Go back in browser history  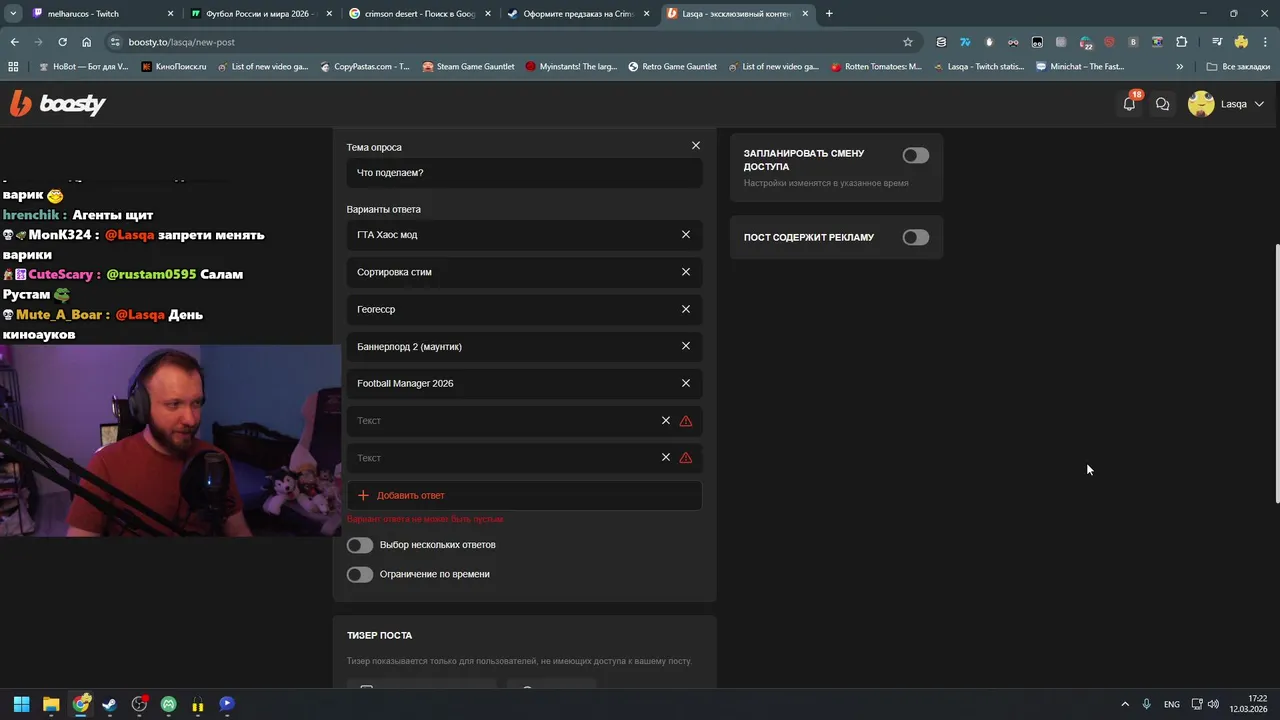pyautogui.click(x=14, y=42)
